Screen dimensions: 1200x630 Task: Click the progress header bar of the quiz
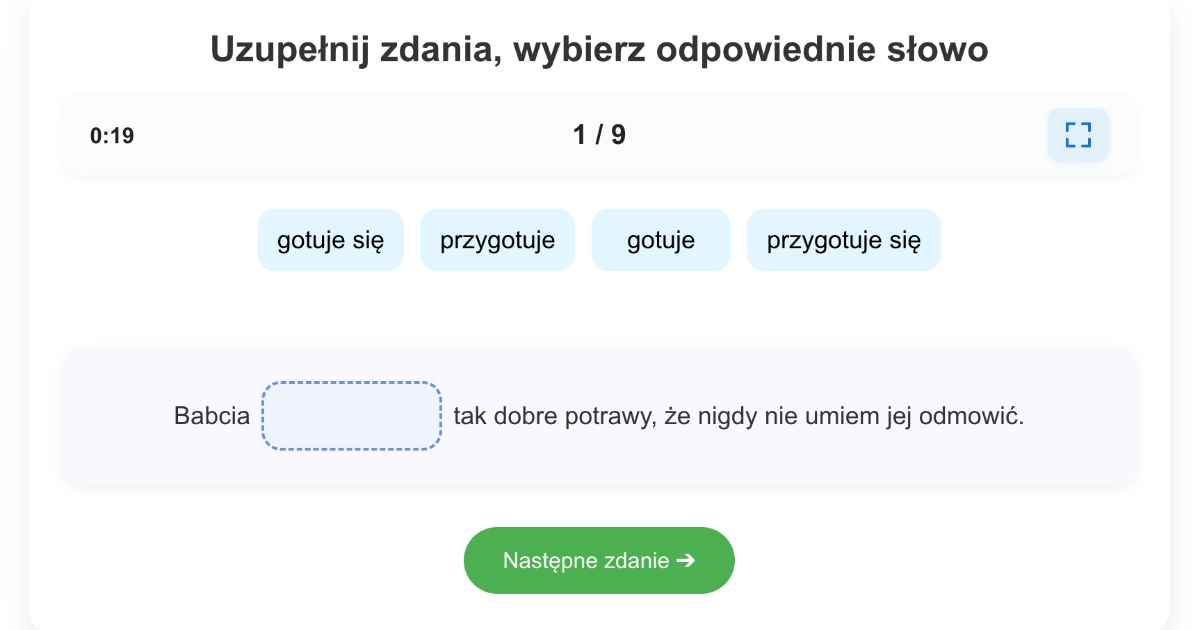(x=599, y=134)
